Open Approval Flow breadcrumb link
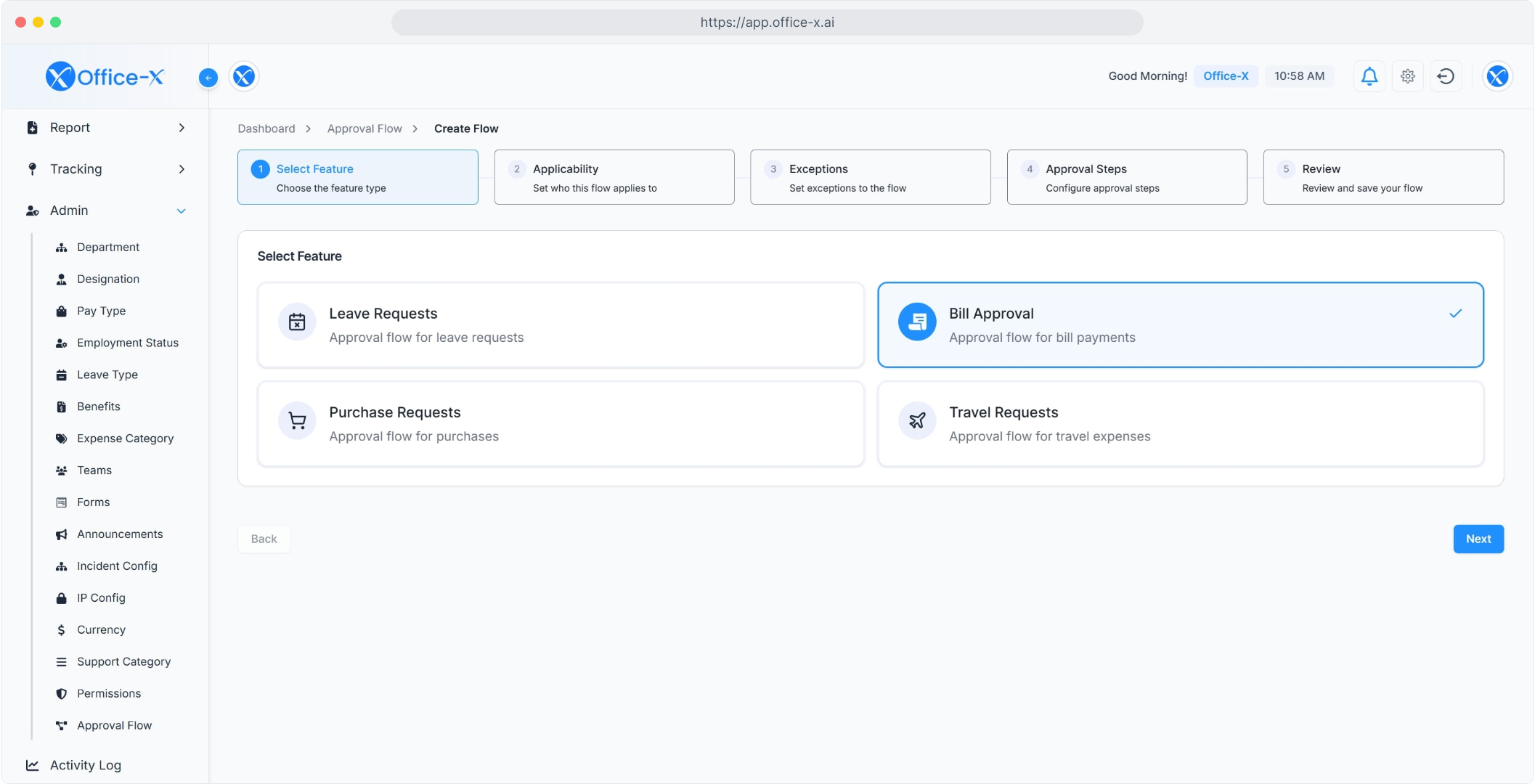This screenshot has width=1535, height=784. [x=364, y=128]
